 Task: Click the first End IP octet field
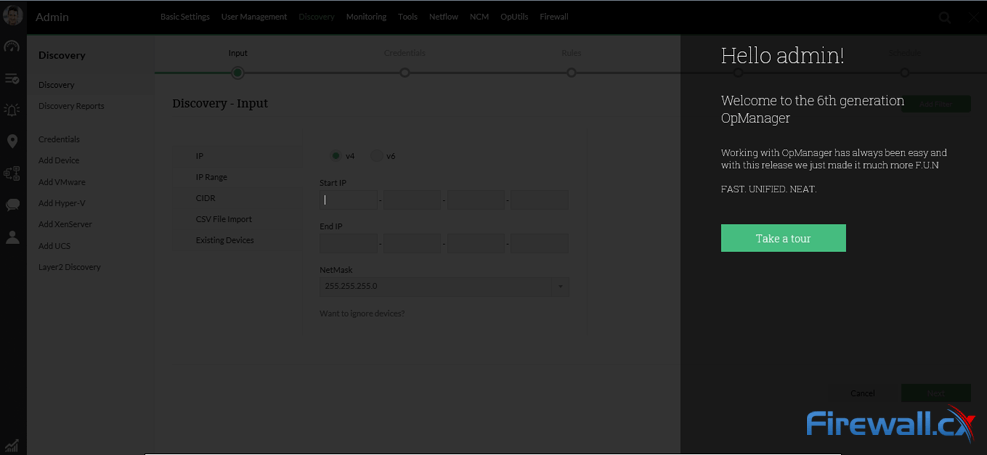click(x=349, y=244)
